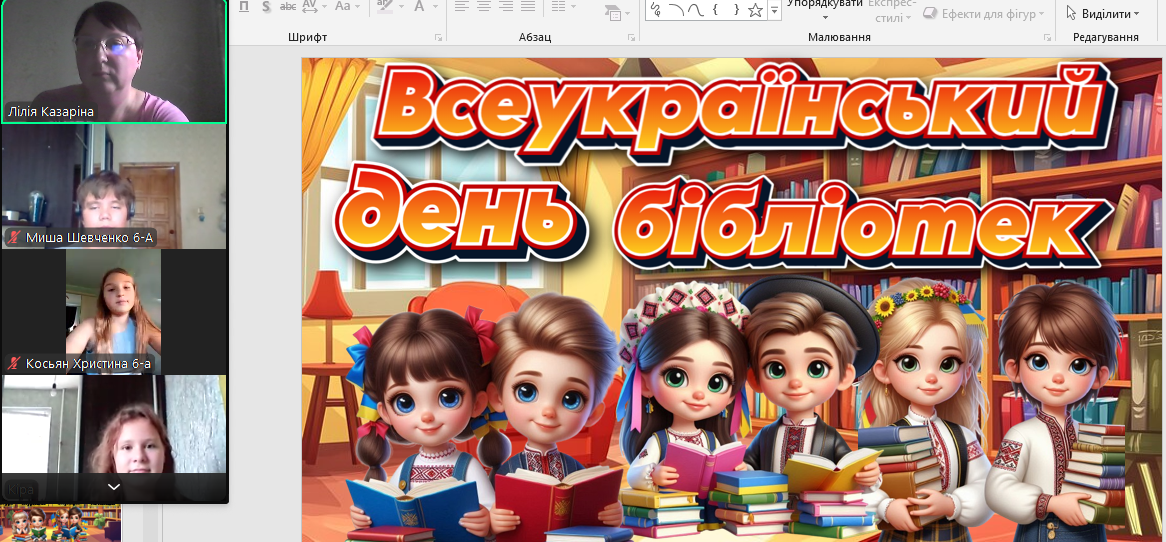
Task: Open the Абзац dialog launcher
Action: click(629, 38)
